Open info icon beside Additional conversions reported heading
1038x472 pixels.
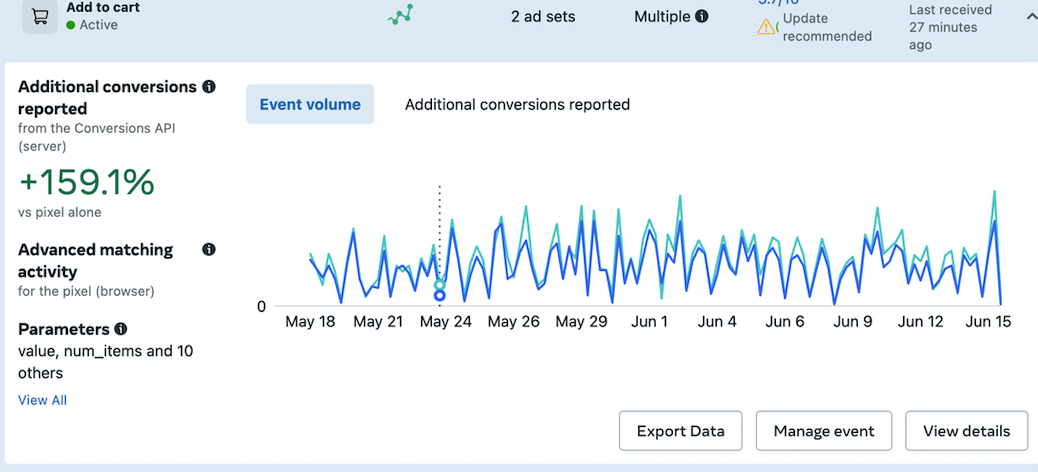point(209,87)
